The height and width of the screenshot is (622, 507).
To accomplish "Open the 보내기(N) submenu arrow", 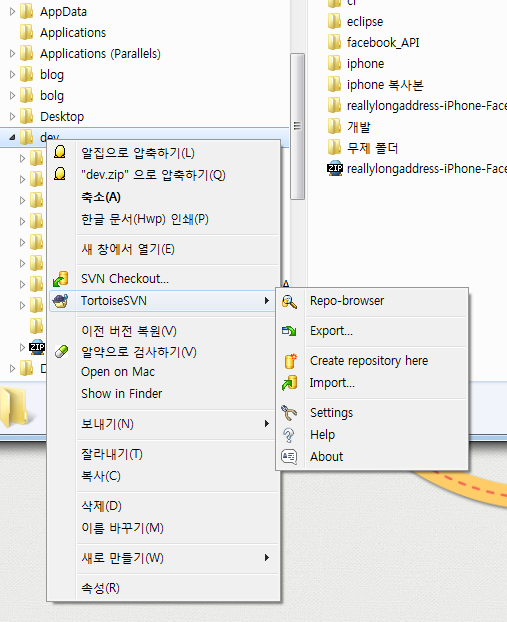I will [267, 424].
